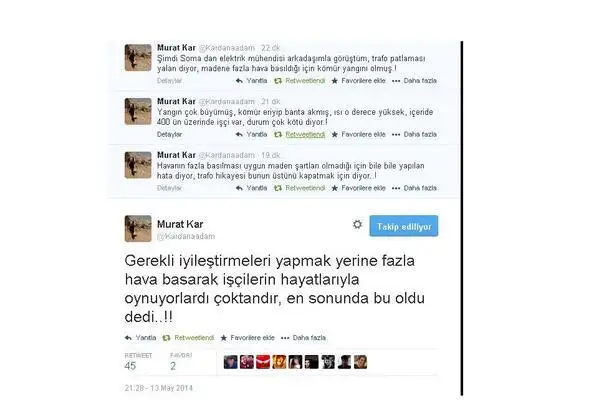This screenshot has height=400, width=599.
Task: Click the 45 retweet count
Action: (x=130, y=366)
